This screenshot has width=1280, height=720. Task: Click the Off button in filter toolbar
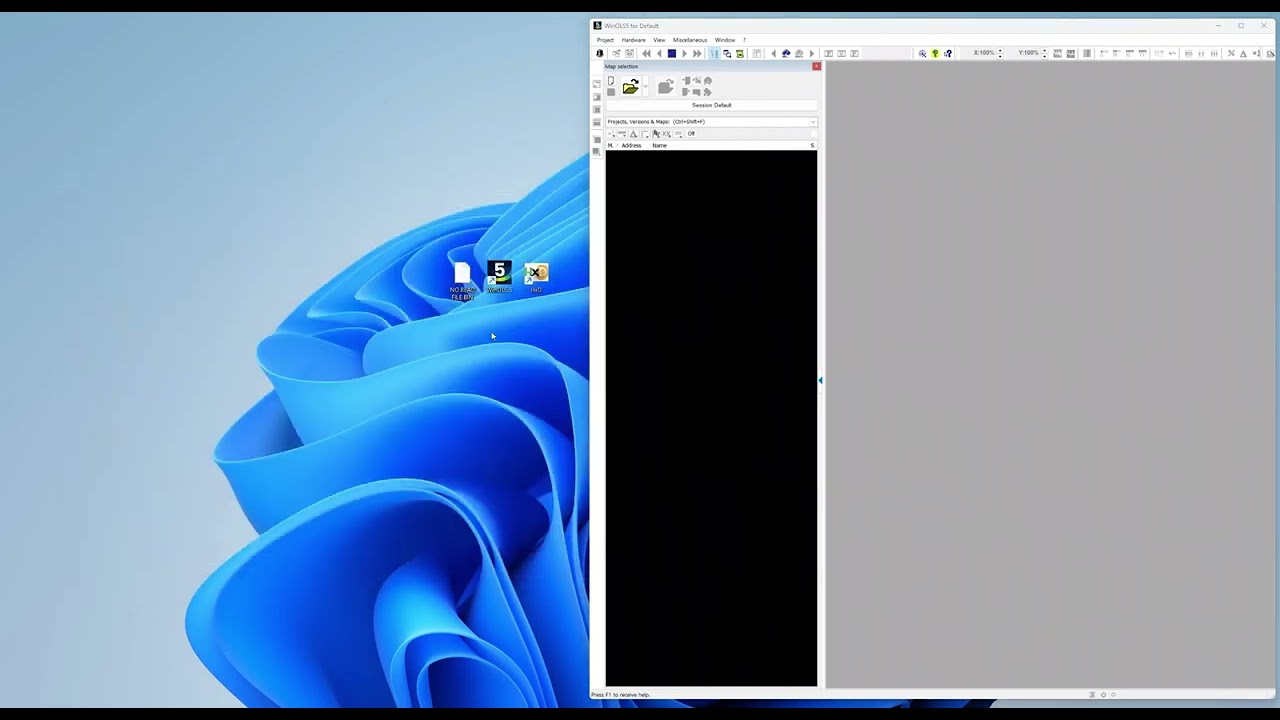[x=691, y=133]
